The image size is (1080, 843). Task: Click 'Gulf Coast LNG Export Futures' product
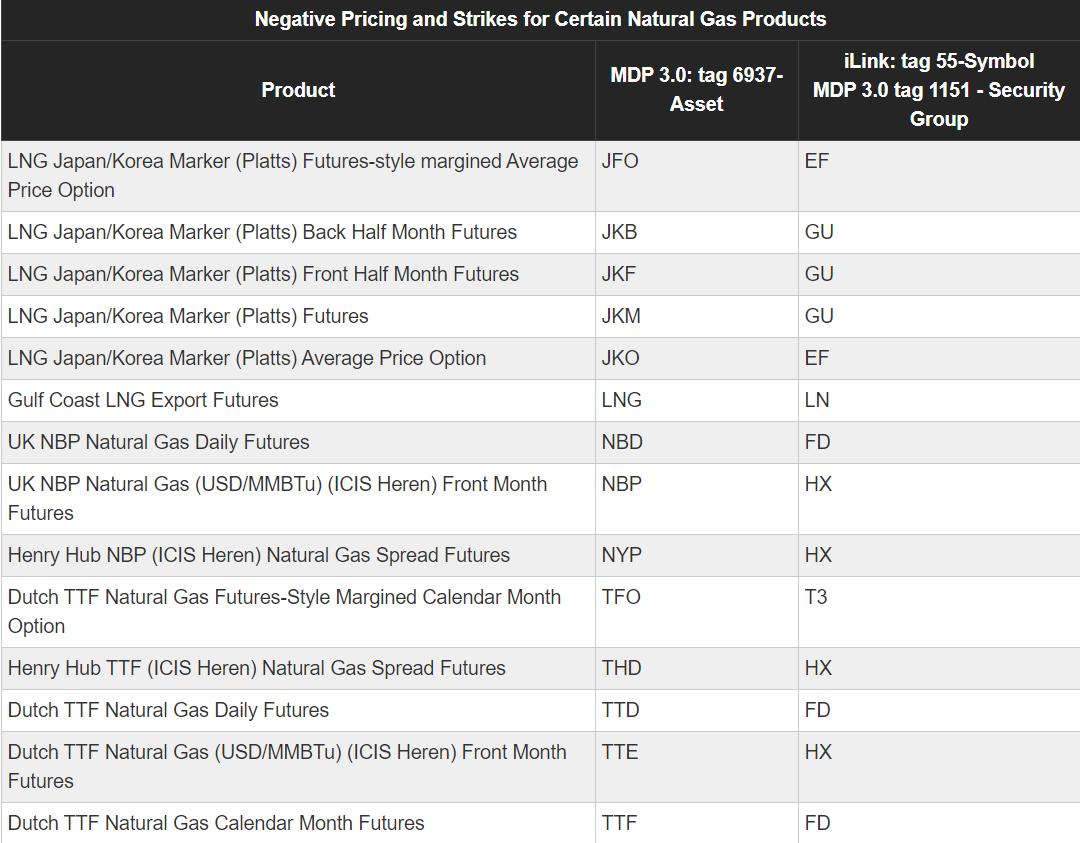(143, 400)
